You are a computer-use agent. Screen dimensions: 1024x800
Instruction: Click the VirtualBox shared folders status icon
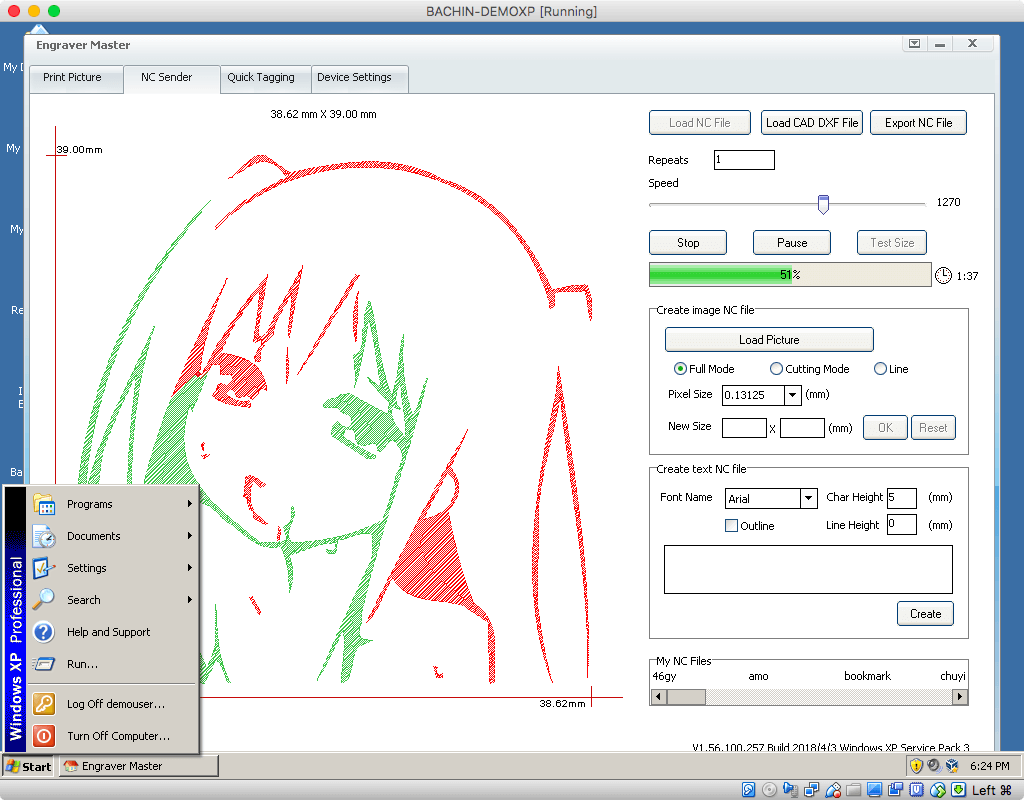854,790
